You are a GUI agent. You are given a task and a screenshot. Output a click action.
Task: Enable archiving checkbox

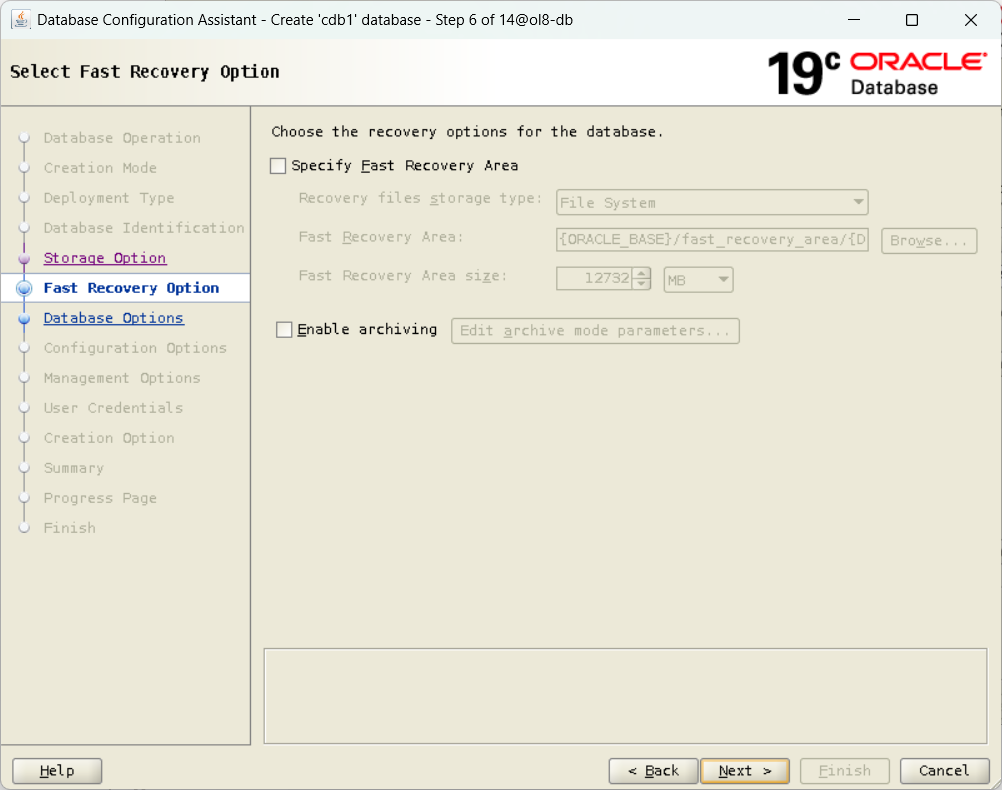click(284, 330)
